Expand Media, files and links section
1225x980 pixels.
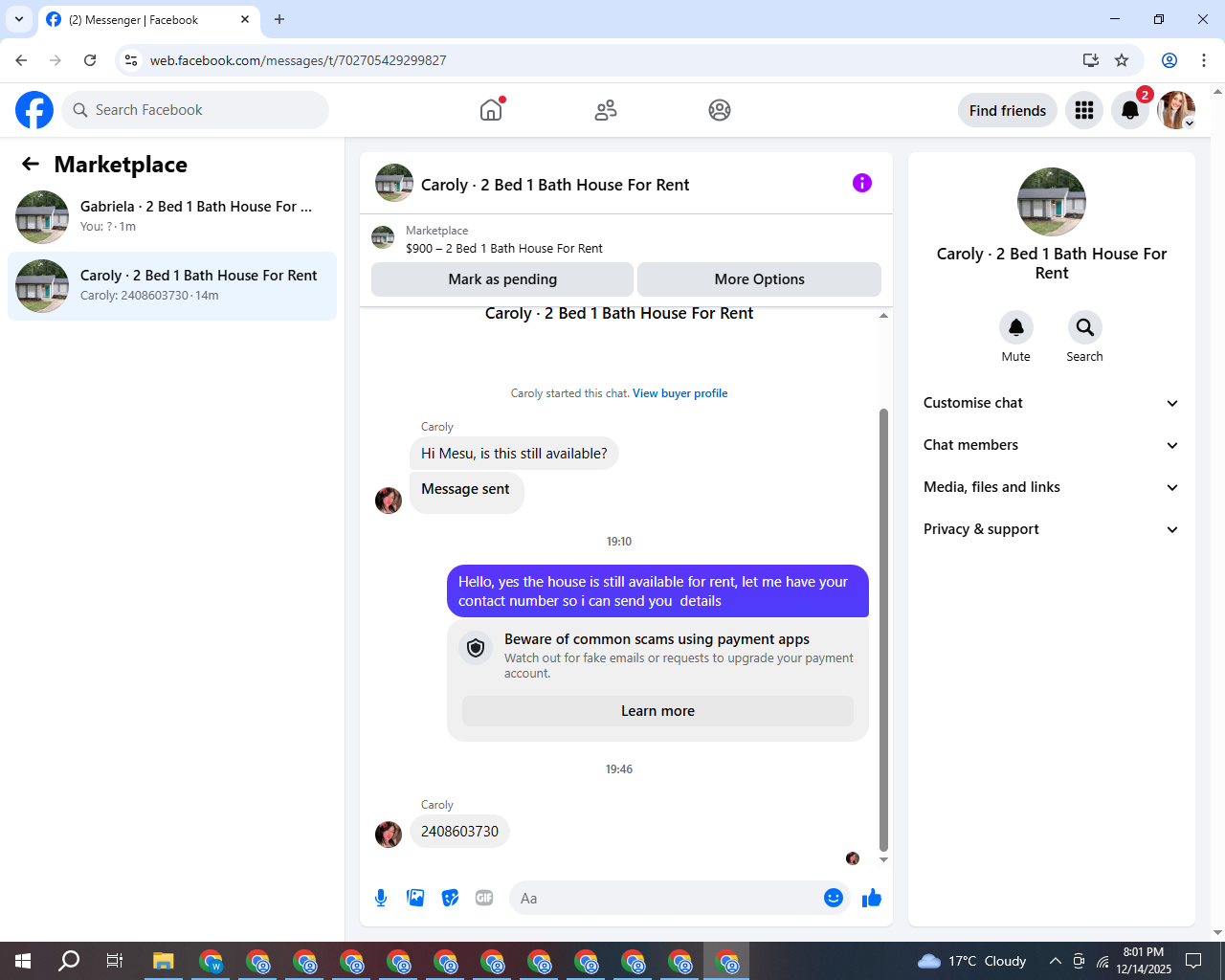coord(1051,487)
